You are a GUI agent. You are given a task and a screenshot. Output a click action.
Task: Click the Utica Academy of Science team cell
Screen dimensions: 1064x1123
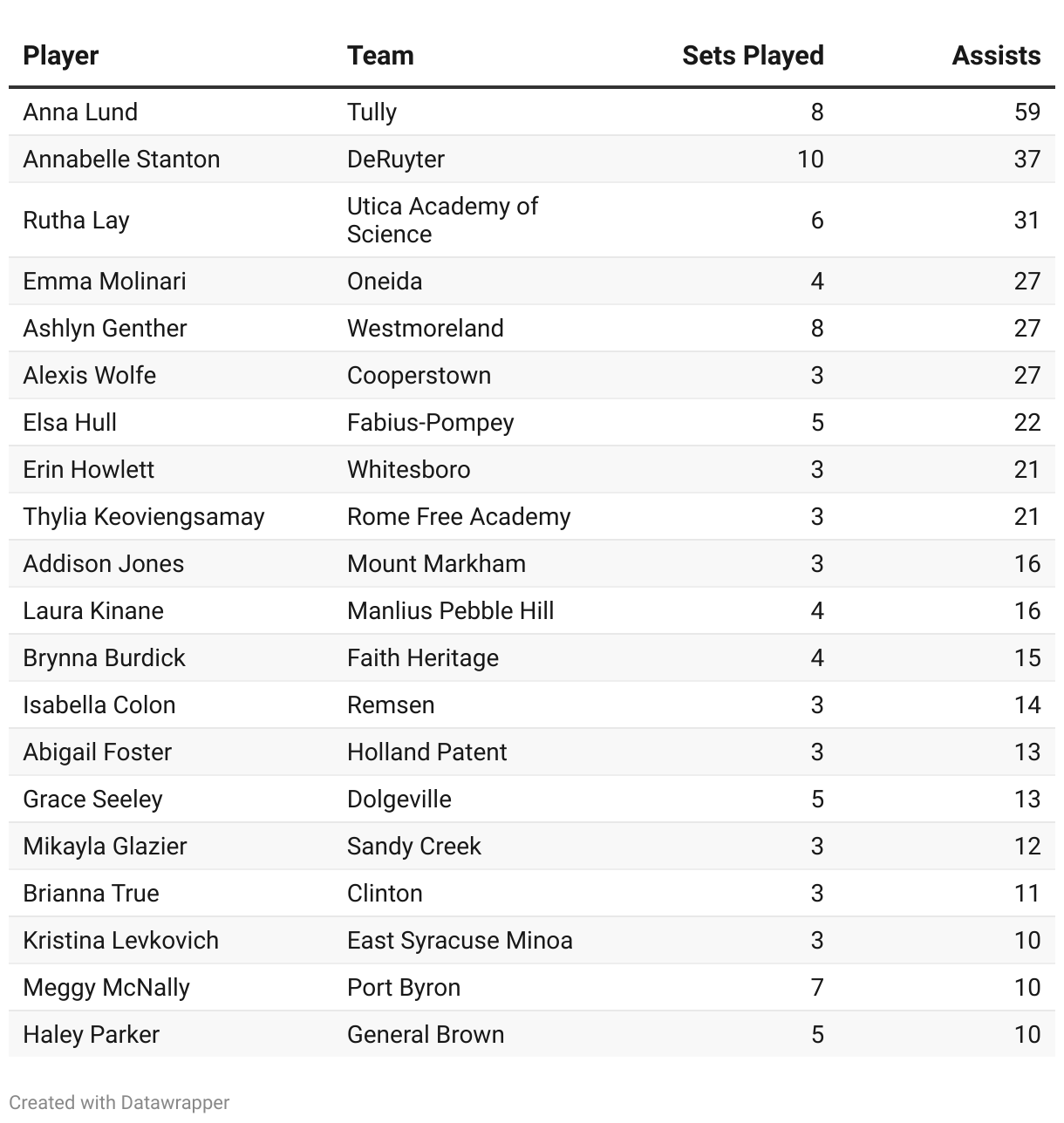pyautogui.click(x=442, y=220)
